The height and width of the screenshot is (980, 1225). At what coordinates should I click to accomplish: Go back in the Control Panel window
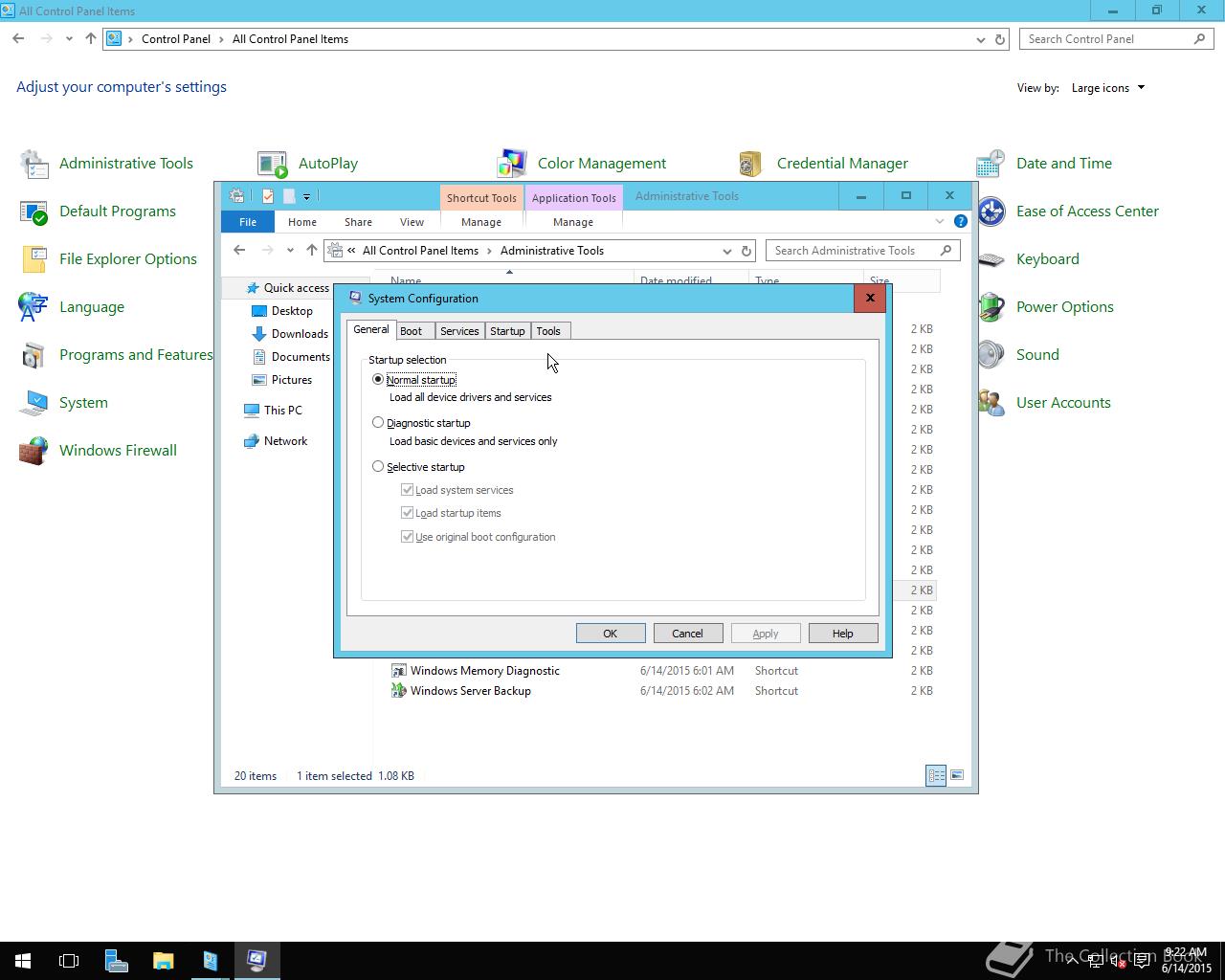[18, 39]
